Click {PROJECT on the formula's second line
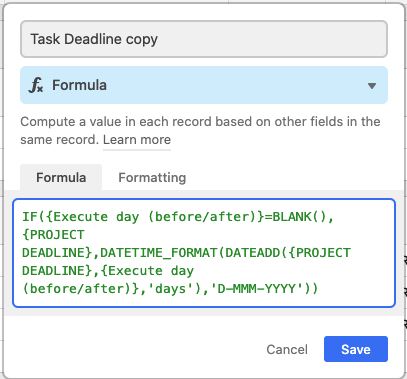 click(x=53, y=235)
